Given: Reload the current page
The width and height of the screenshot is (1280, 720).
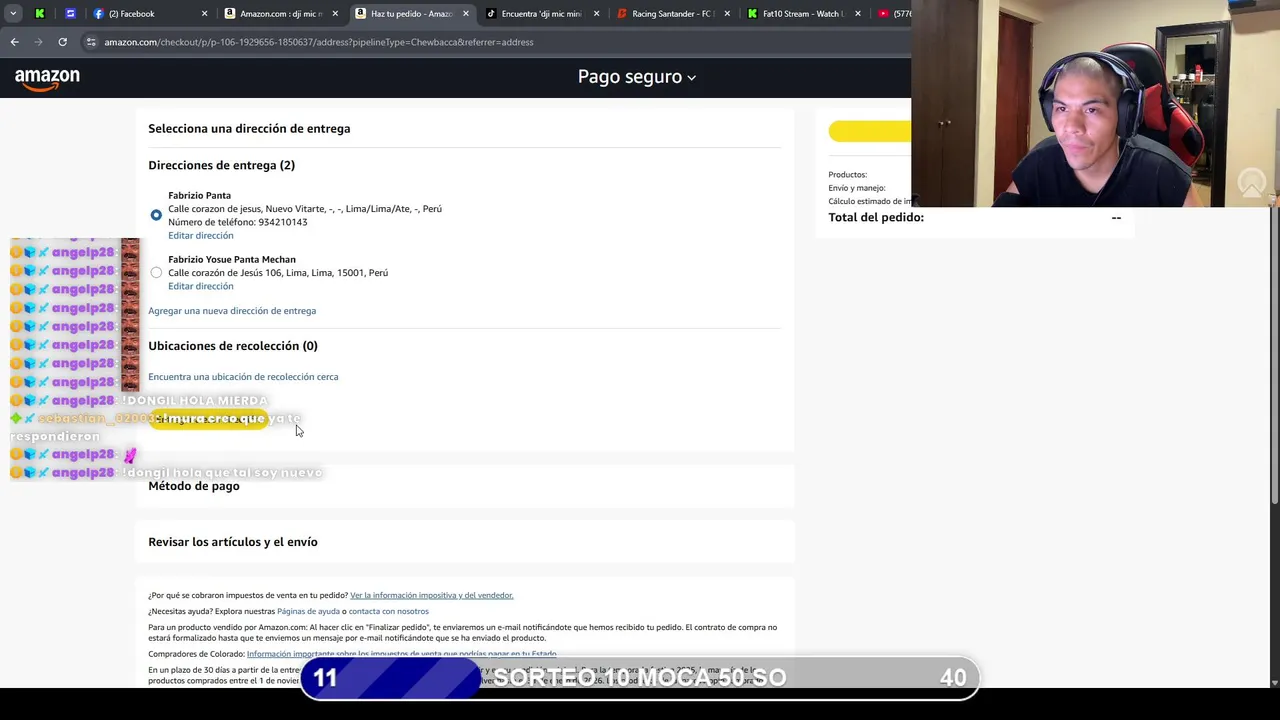Looking at the screenshot, I should [62, 42].
